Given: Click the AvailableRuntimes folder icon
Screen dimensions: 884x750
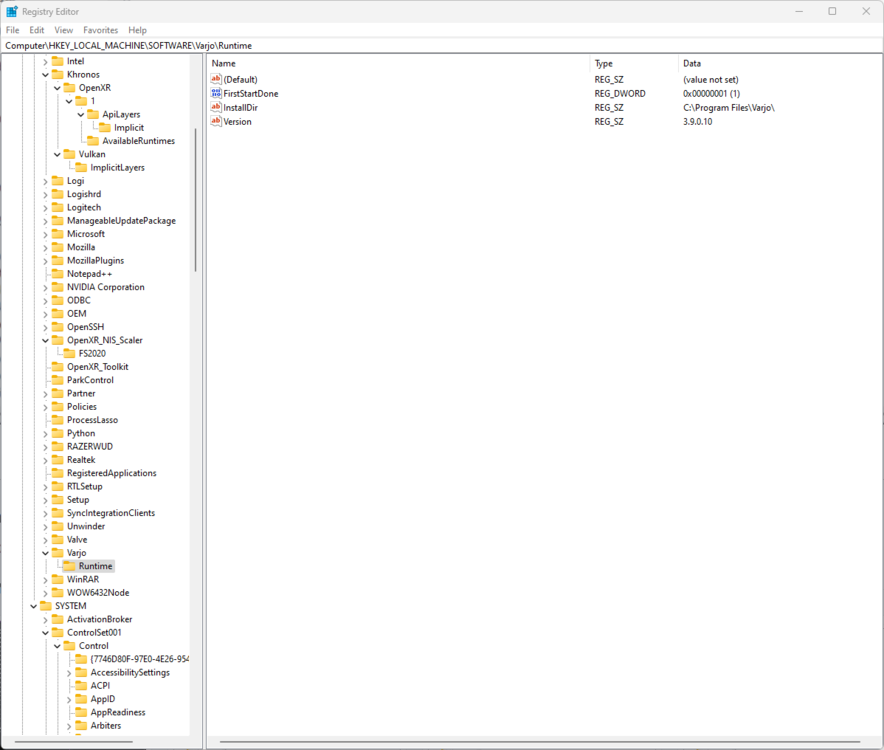Looking at the screenshot, I should point(93,141).
